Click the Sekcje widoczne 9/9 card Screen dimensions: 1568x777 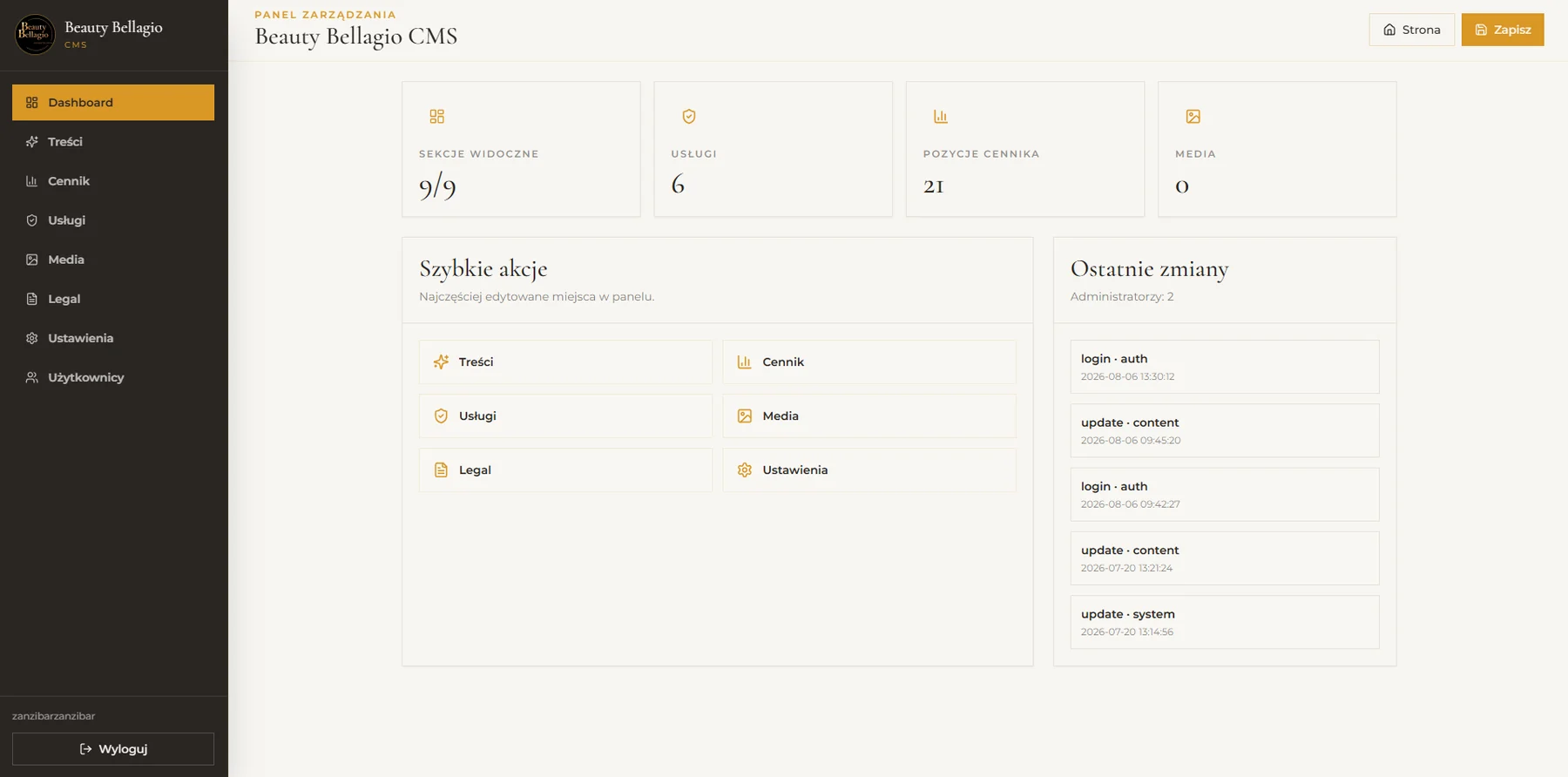(521, 149)
